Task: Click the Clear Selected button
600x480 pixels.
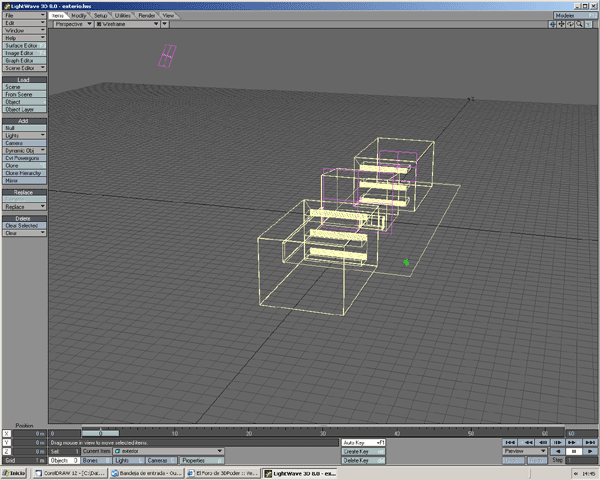Action: [24, 225]
